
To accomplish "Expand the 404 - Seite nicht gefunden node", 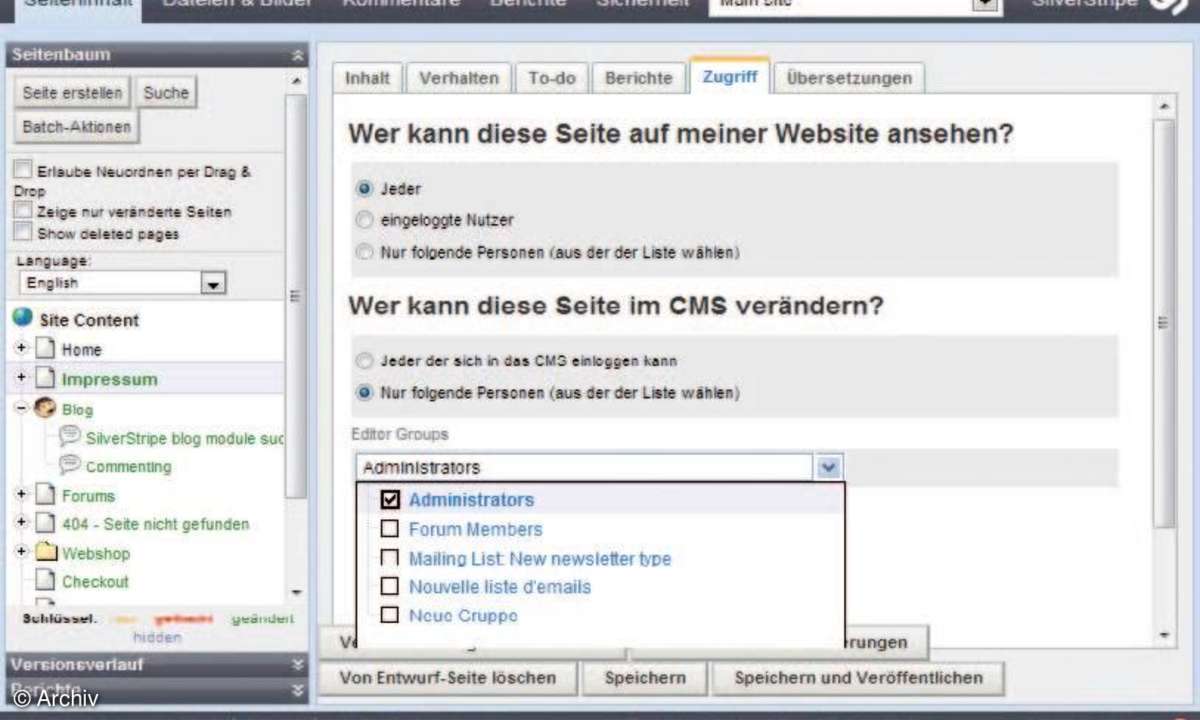I will 21,523.
